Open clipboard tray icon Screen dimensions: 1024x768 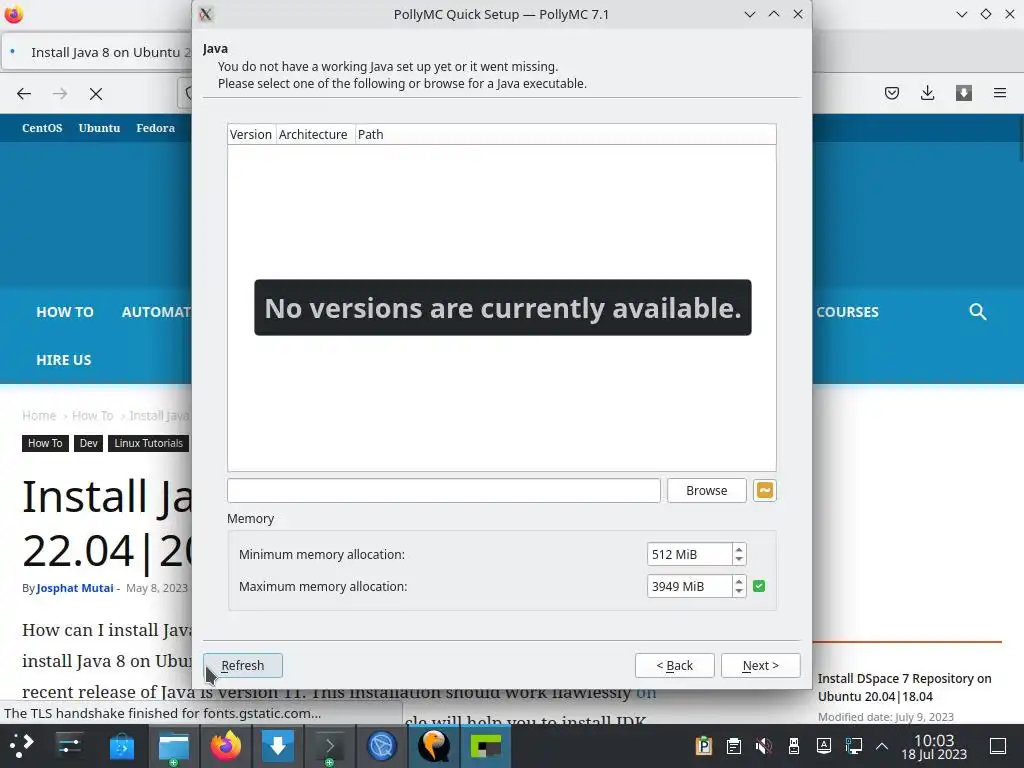pos(733,746)
